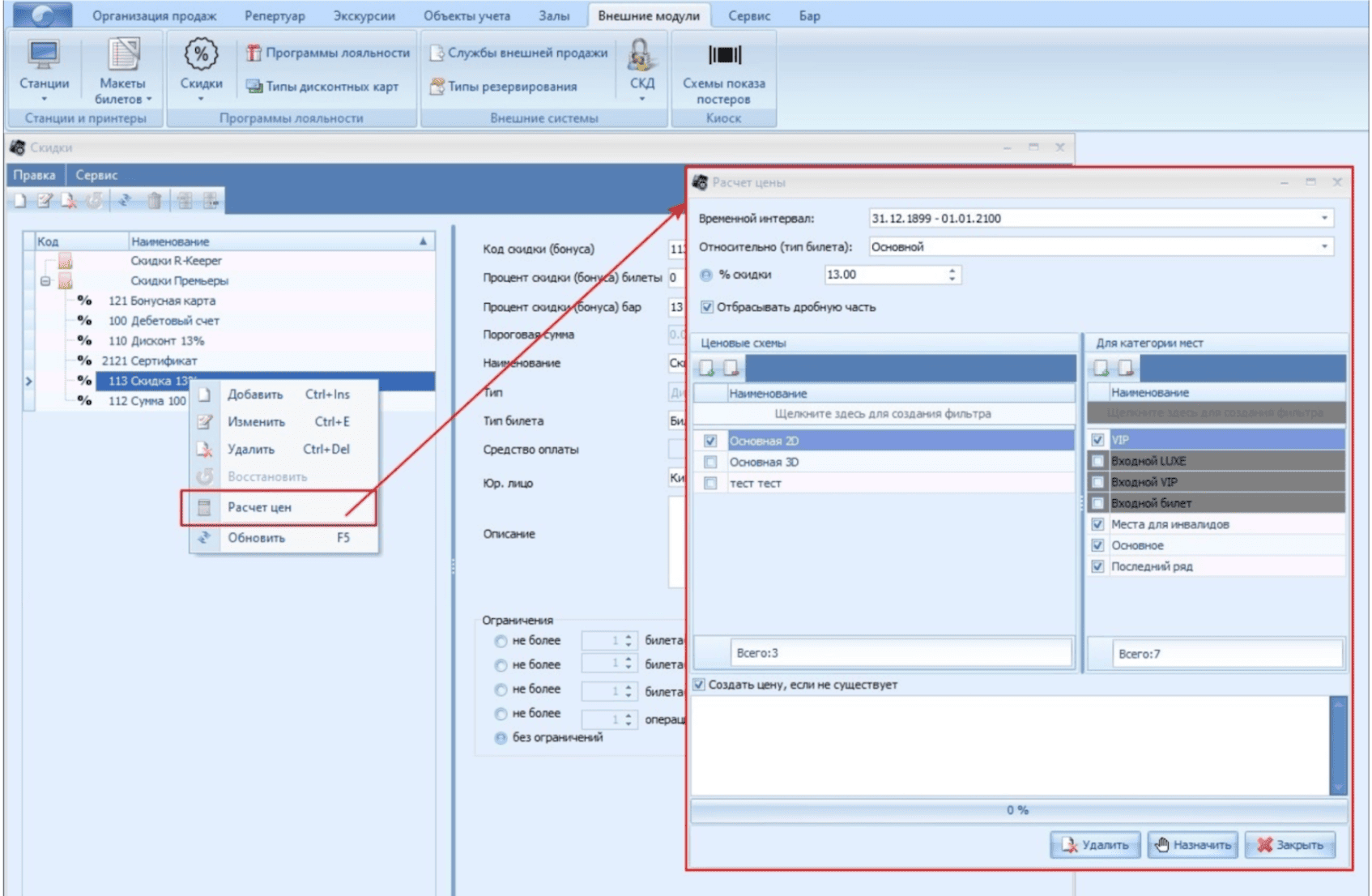
Task: Click the Станции icon in ribbon
Action: tap(44, 57)
